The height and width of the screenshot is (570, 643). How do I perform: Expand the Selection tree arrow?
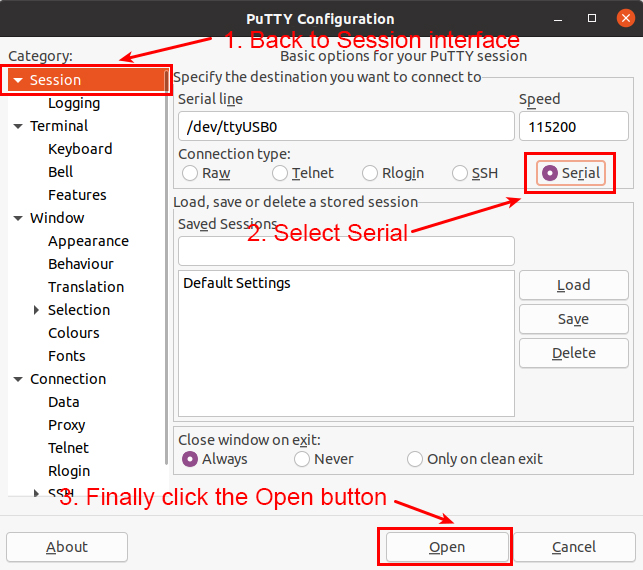[36, 310]
